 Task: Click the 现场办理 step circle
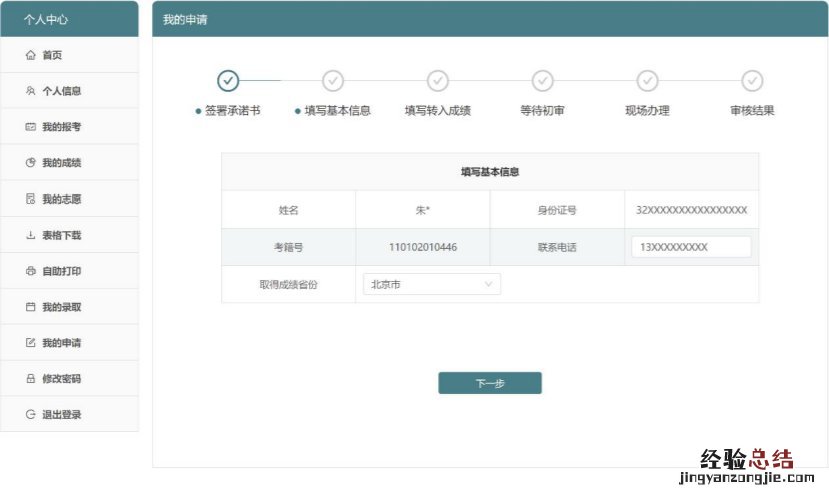coord(648,80)
